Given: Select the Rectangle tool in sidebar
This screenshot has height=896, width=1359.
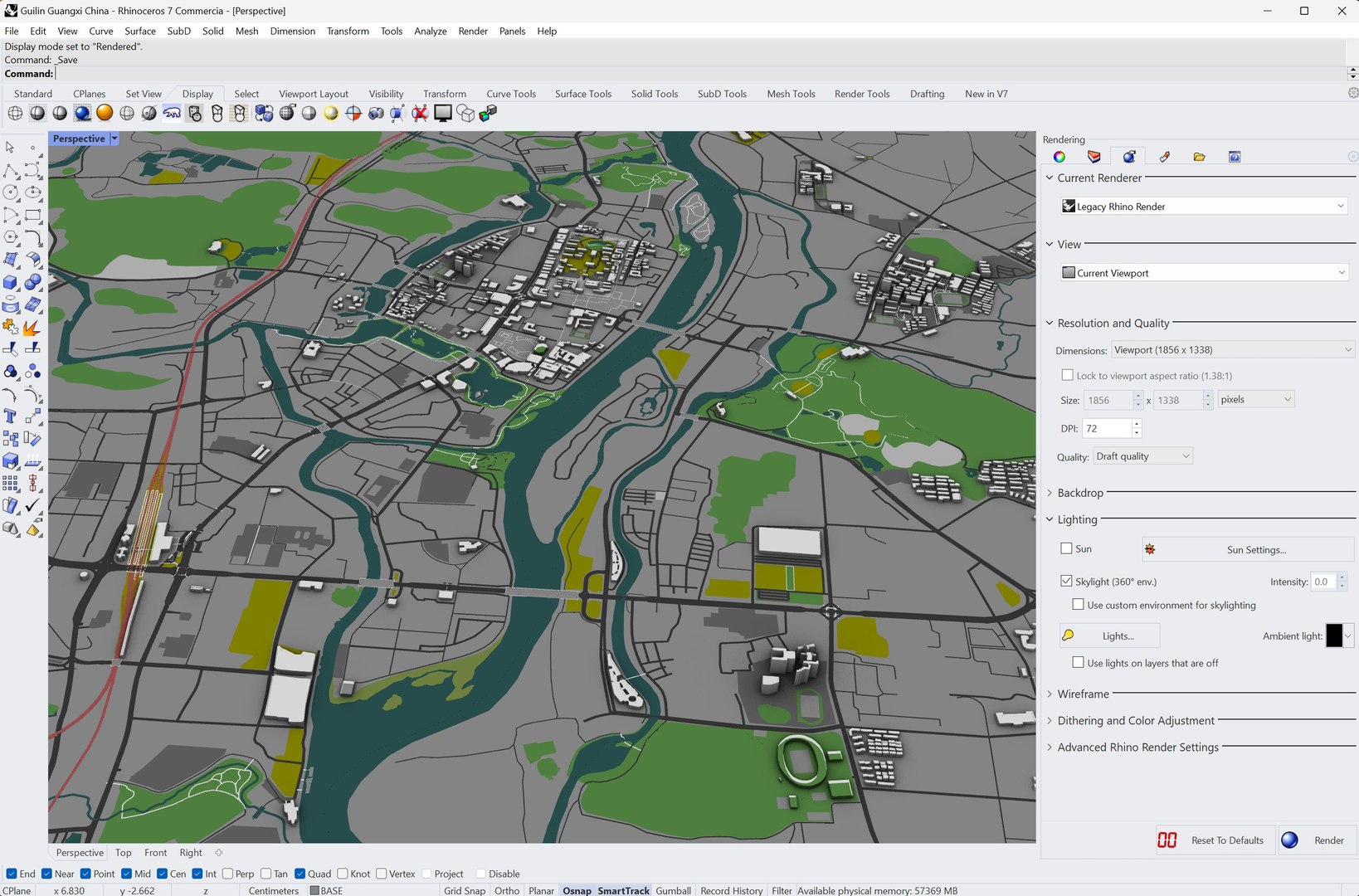Looking at the screenshot, I should click(x=33, y=215).
